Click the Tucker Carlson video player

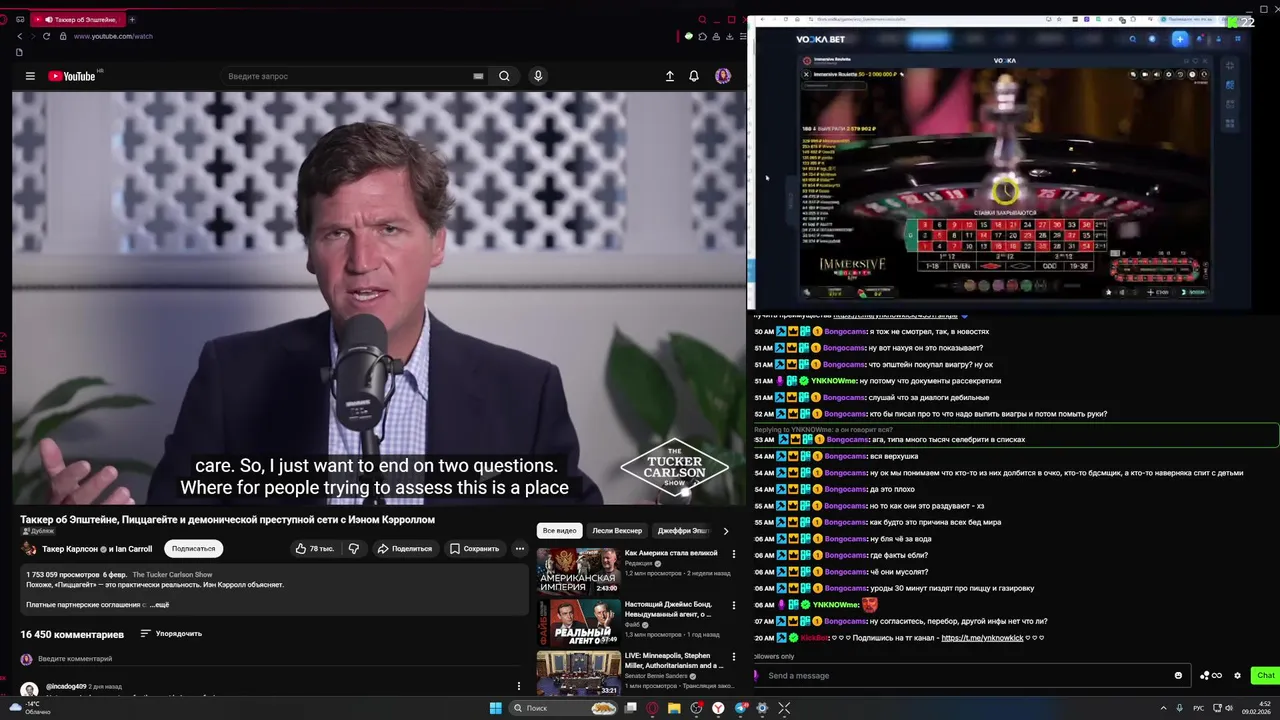[378, 298]
